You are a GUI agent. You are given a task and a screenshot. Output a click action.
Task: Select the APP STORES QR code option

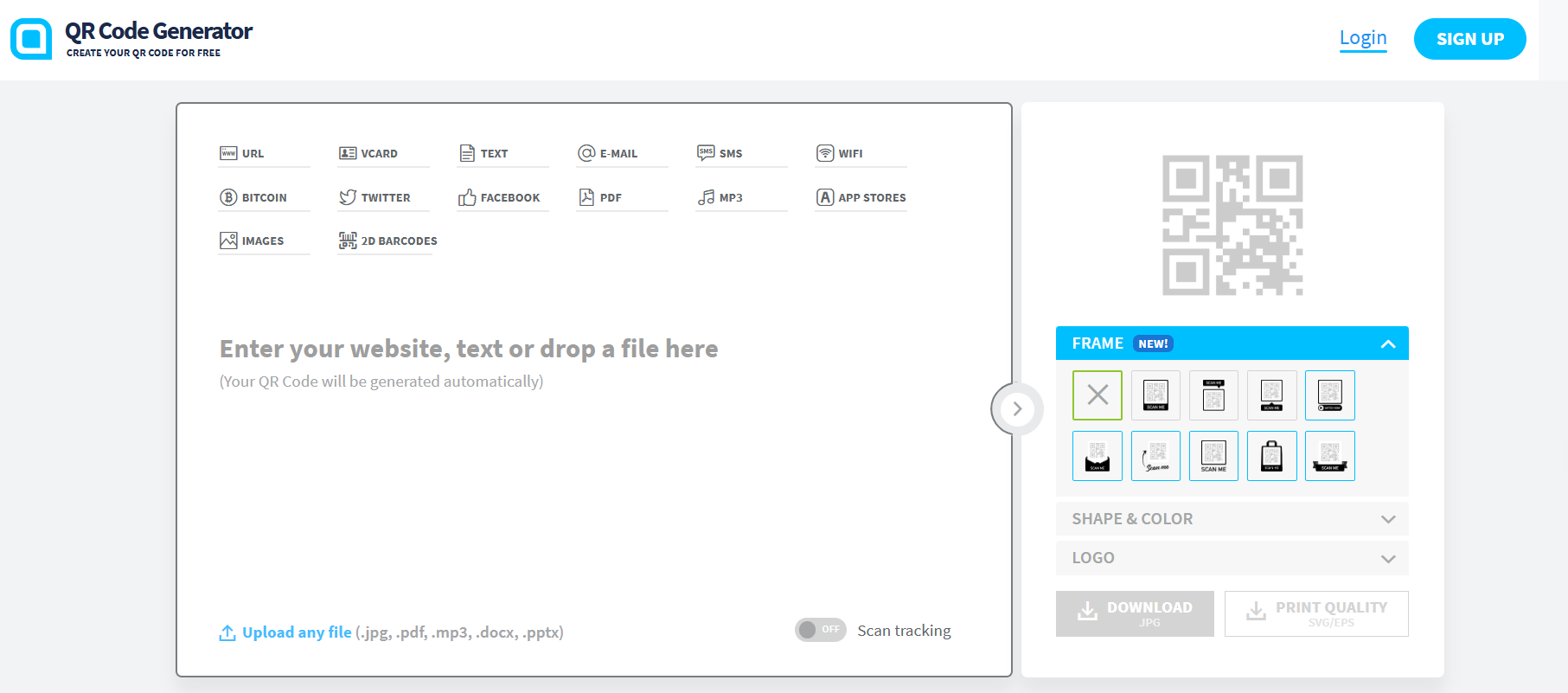(x=861, y=197)
